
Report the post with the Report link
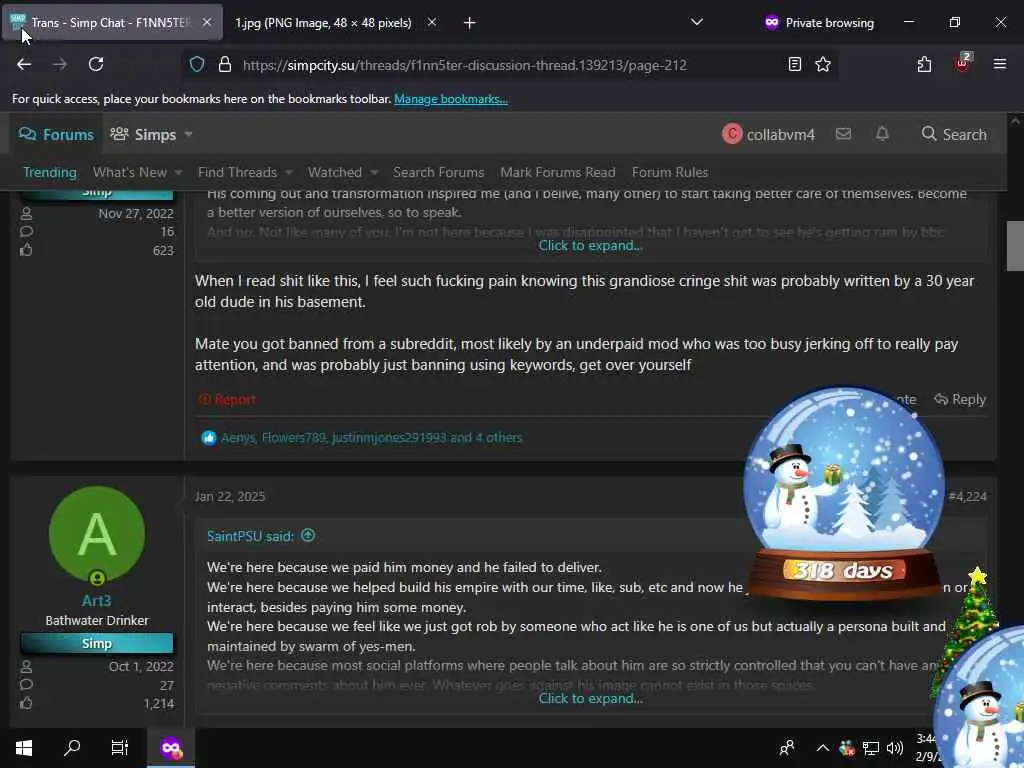[x=227, y=399]
